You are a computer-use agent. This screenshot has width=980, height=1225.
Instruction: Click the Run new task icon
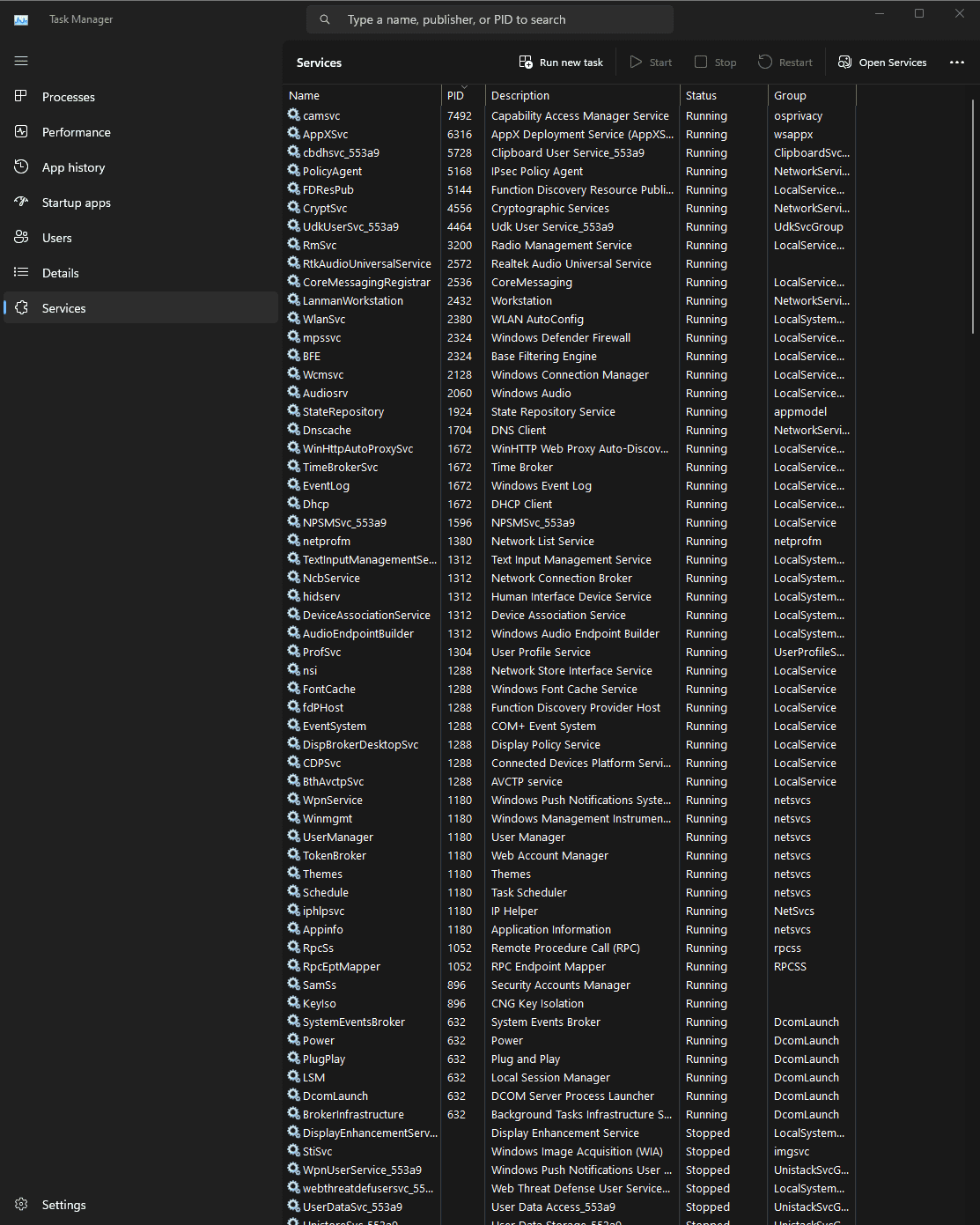tap(526, 62)
